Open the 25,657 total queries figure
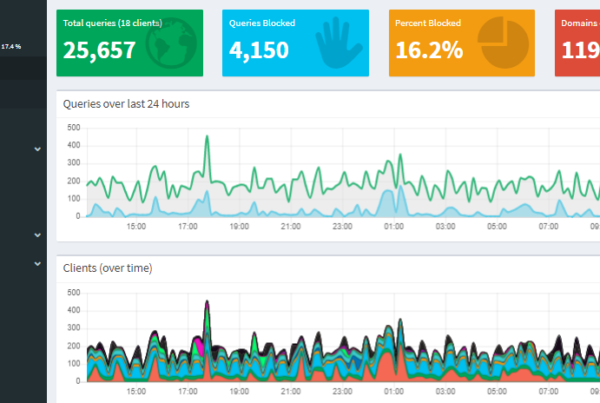The image size is (600, 403). click(99, 52)
